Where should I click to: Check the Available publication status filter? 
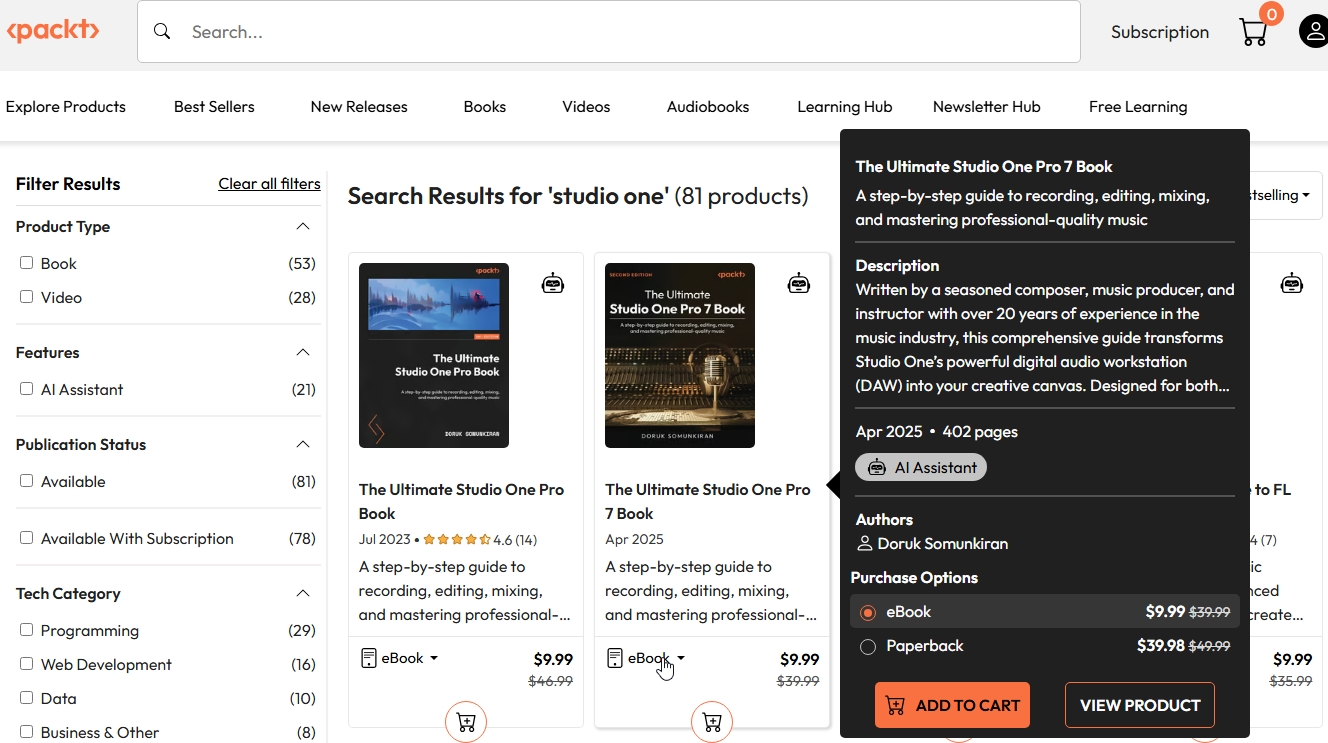coord(27,481)
